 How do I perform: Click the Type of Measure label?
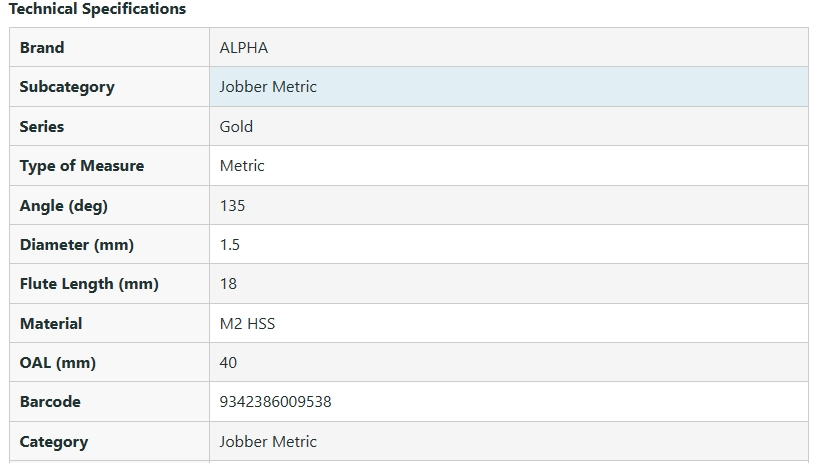[82, 166]
